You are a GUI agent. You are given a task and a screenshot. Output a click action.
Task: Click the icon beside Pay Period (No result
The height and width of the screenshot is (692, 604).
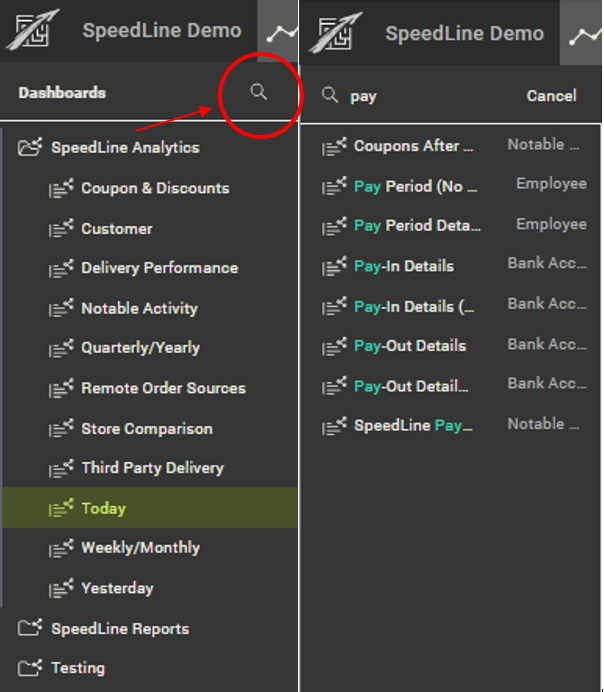pyautogui.click(x=334, y=186)
